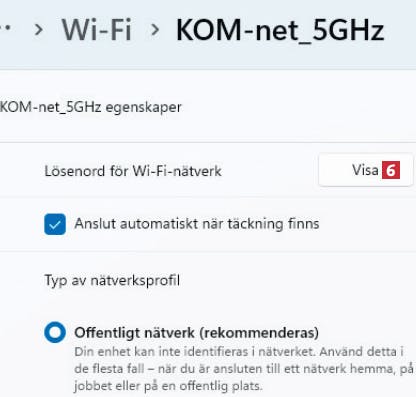
Task: Collapse the KOM-net_5GHz egenskaper section header
Action: click(x=208, y=107)
